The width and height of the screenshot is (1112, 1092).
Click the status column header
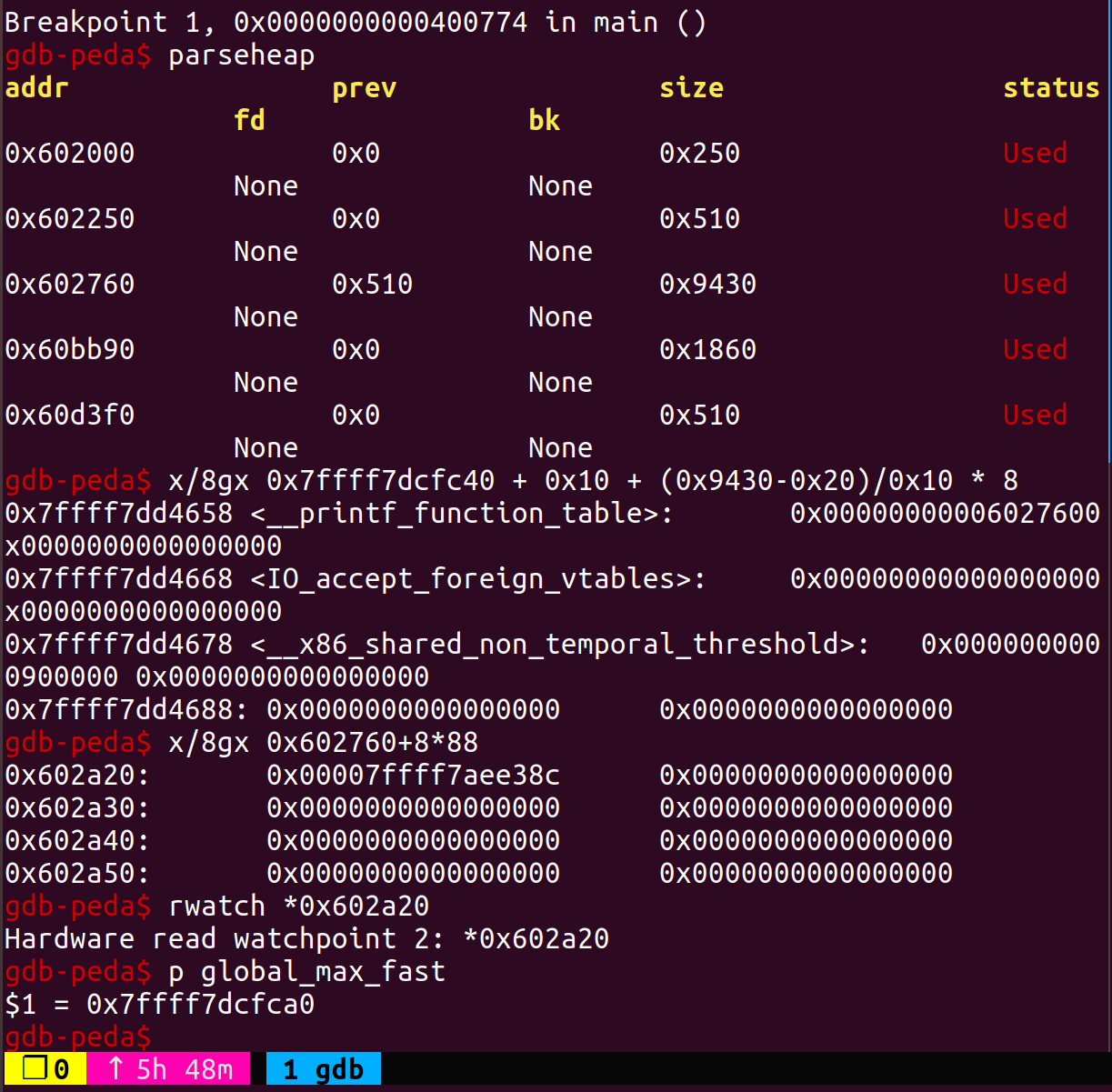(1051, 87)
